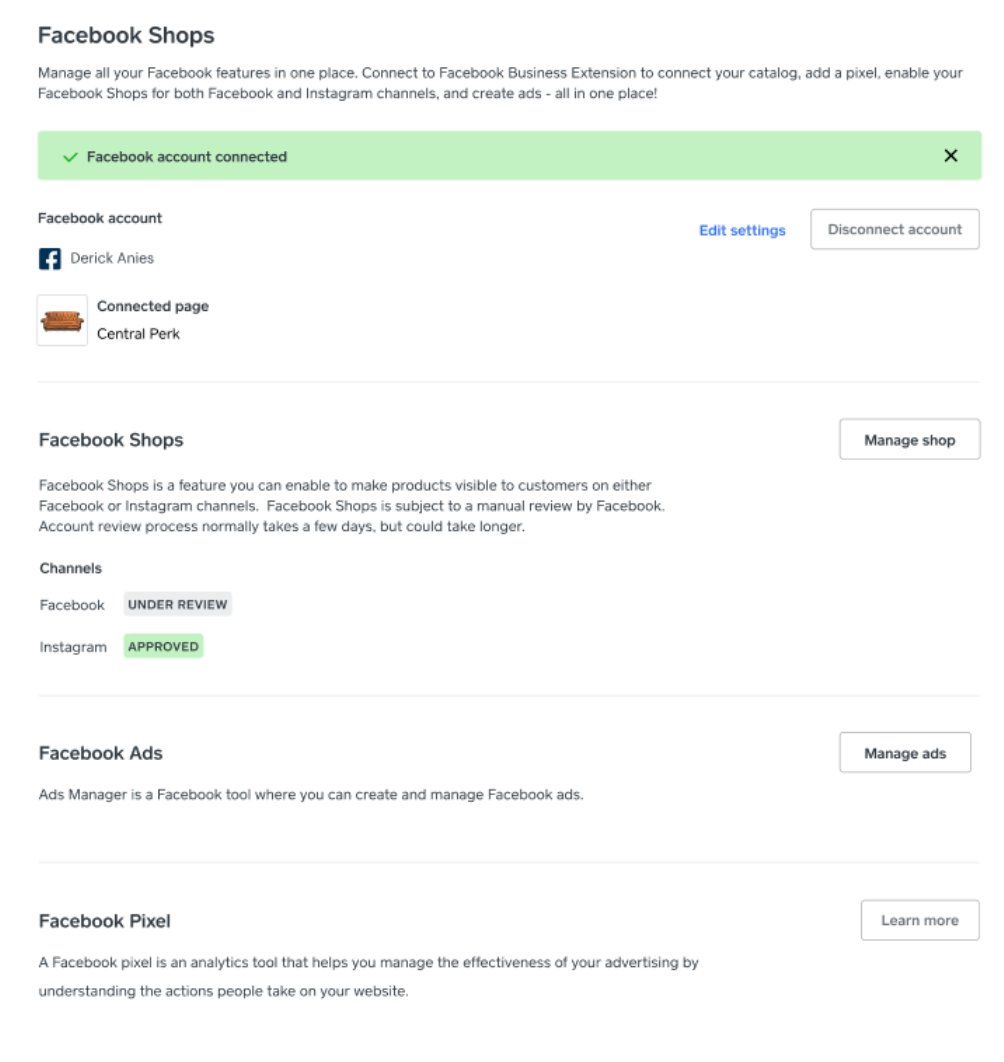Dismiss the Facebook account connected notification
Screen dimensions: 1004x1062
point(950,155)
